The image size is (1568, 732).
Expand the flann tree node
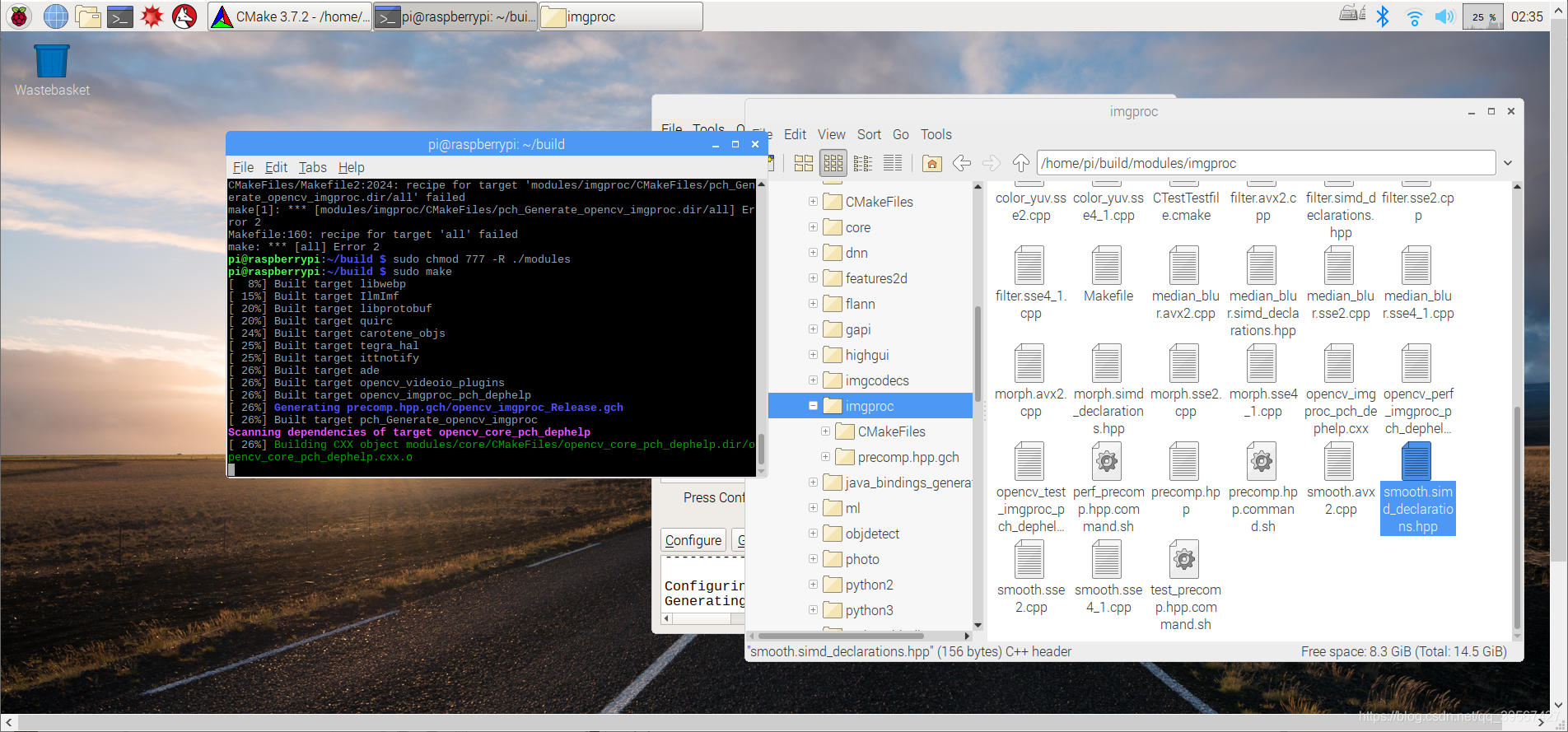point(813,303)
